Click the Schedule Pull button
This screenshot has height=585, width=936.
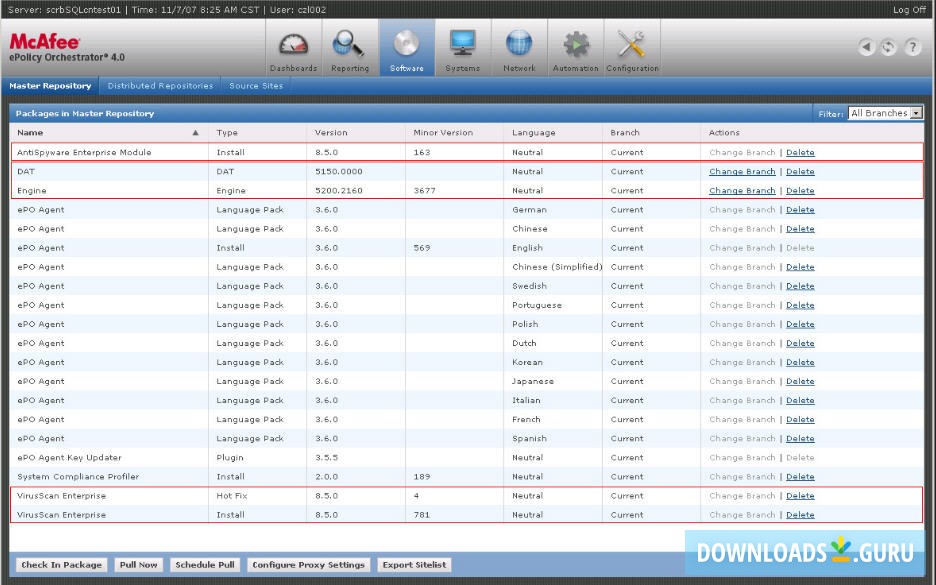[x=205, y=565]
